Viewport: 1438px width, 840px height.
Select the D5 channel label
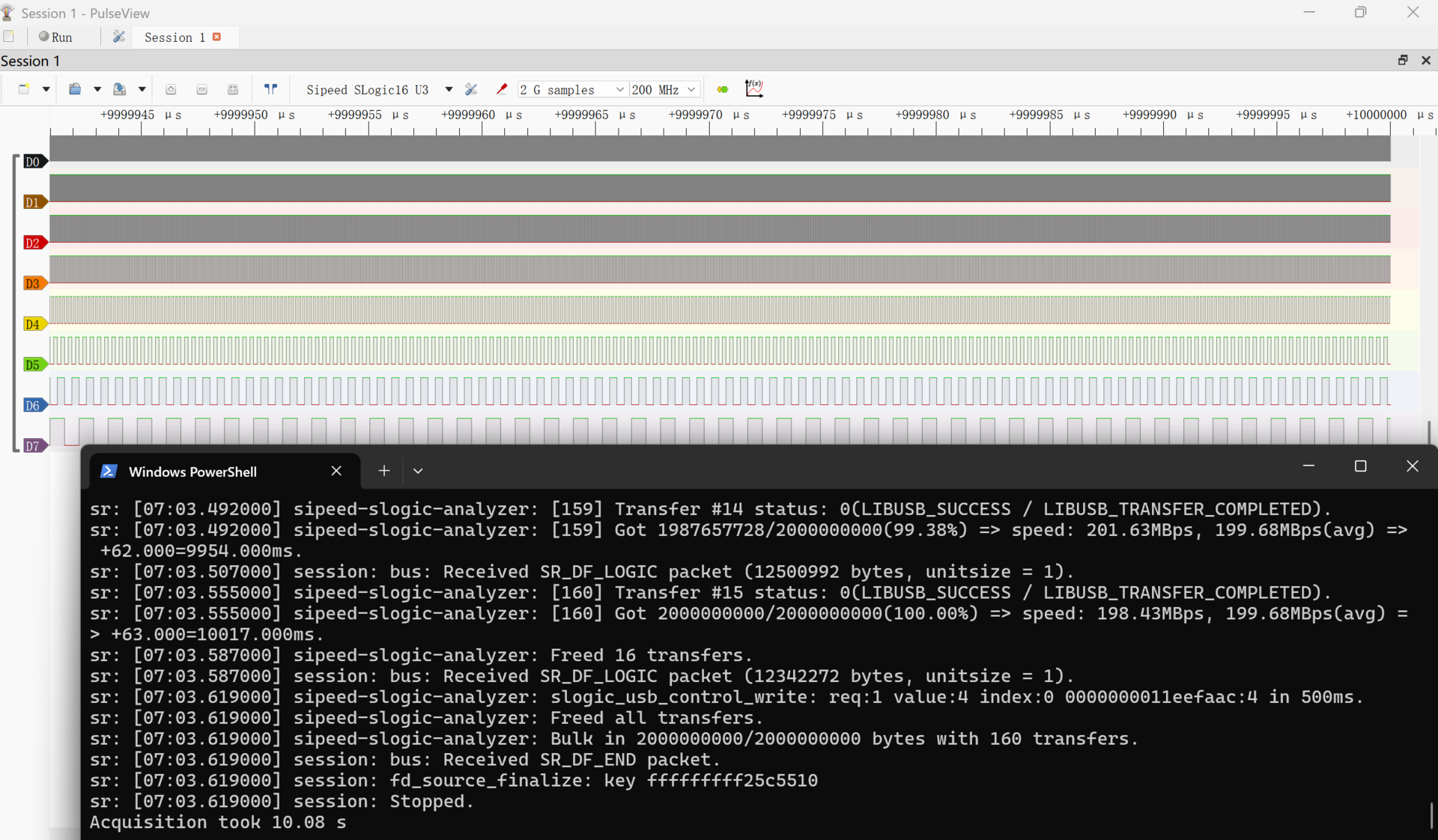(x=32, y=365)
